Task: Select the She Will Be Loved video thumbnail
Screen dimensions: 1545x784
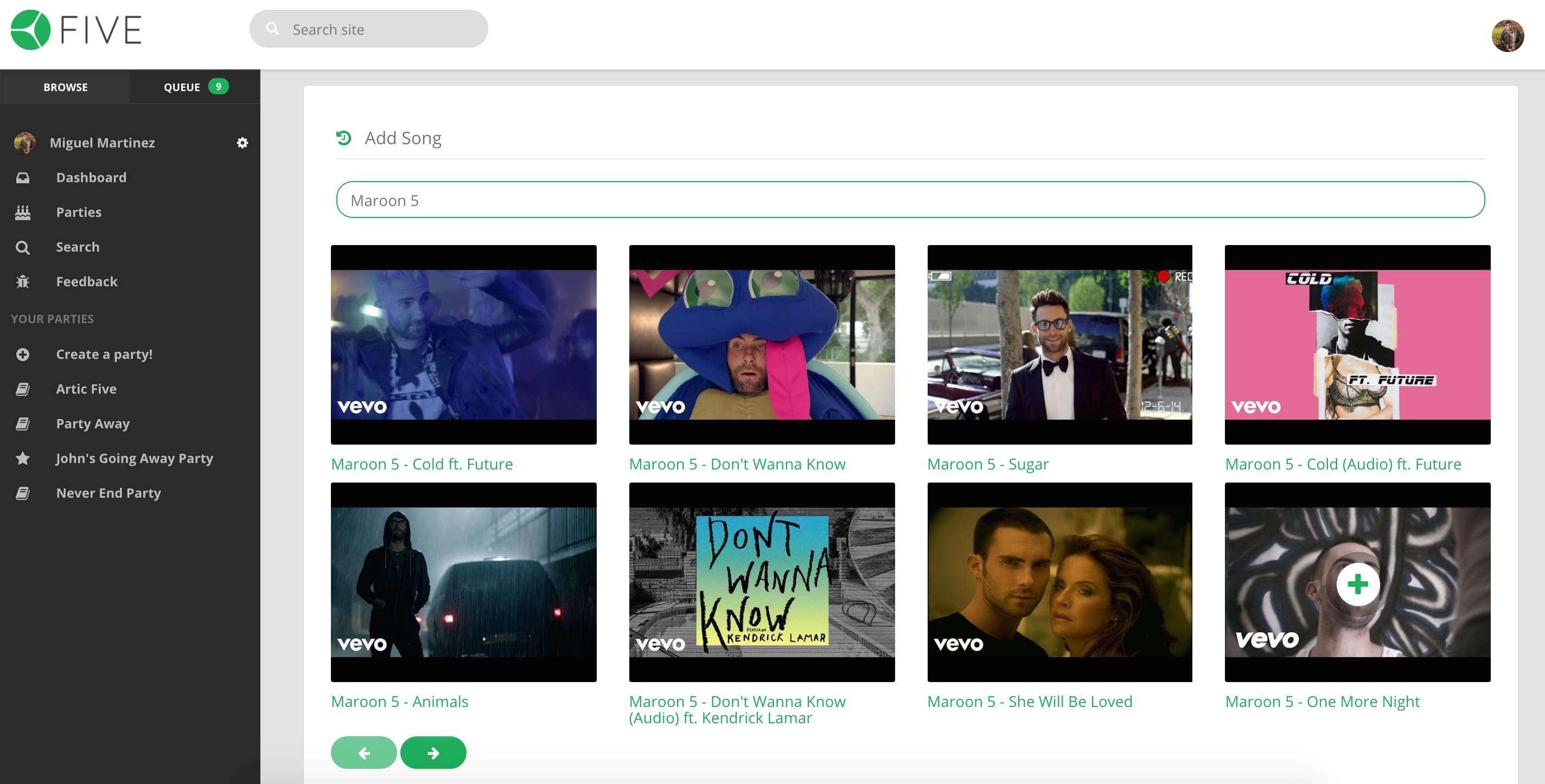Action: tap(1059, 582)
